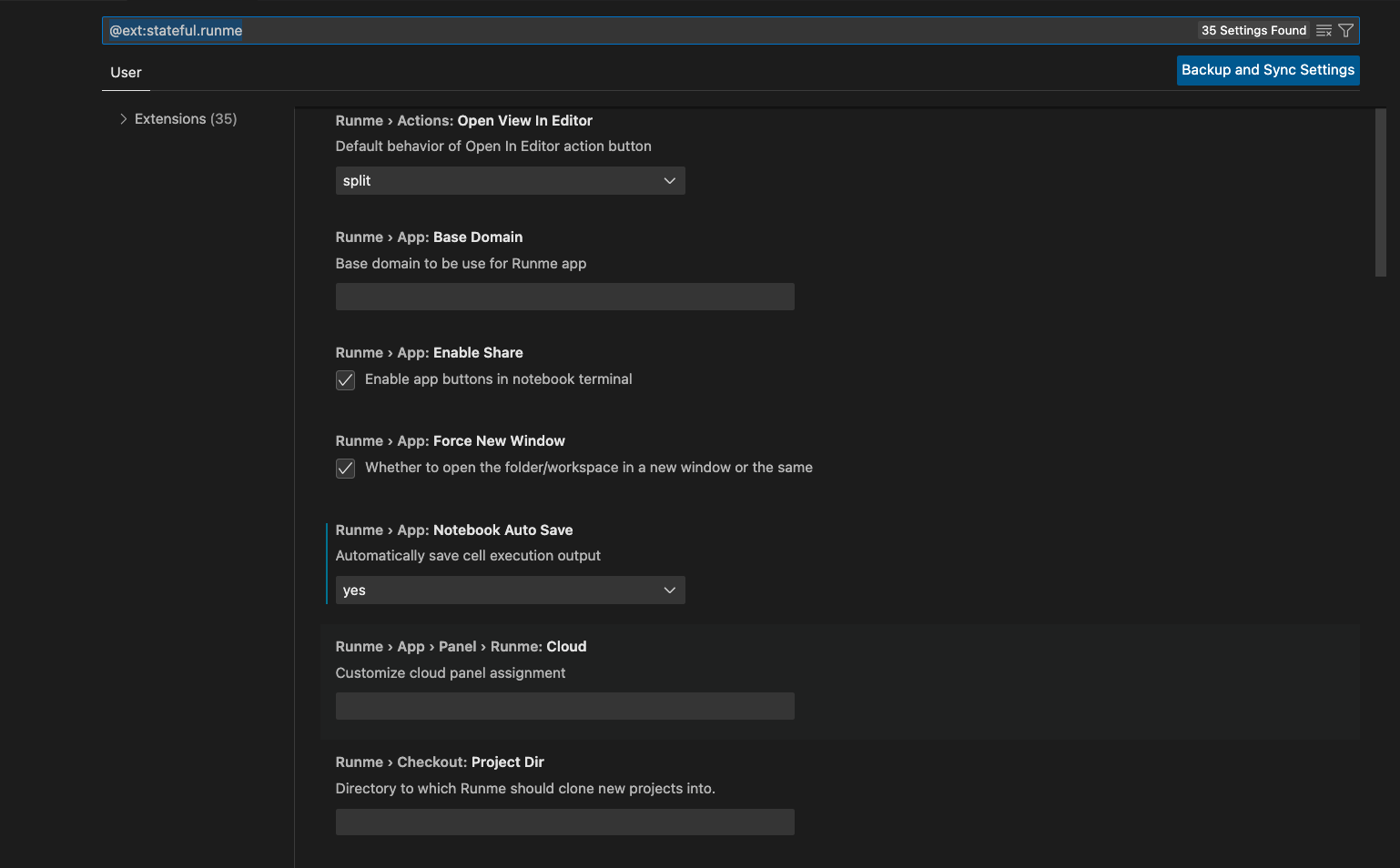Click the Runme: Cloud panel setting title
The width and height of the screenshot is (1400, 868).
coord(461,647)
